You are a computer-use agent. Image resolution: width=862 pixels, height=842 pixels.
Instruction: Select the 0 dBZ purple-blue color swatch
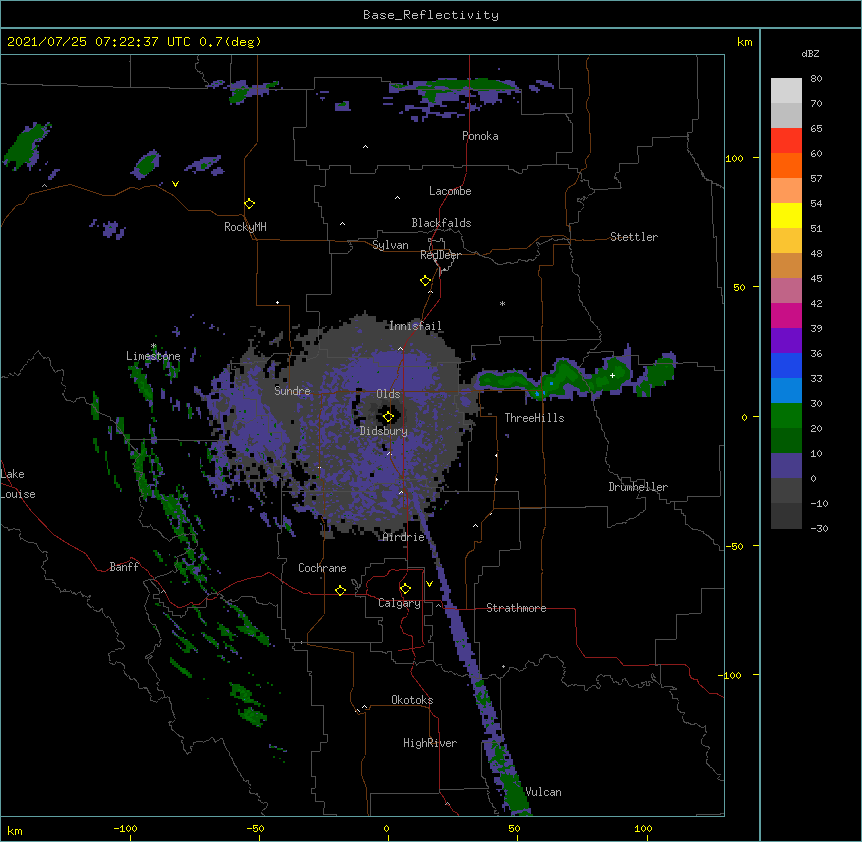coord(786,466)
